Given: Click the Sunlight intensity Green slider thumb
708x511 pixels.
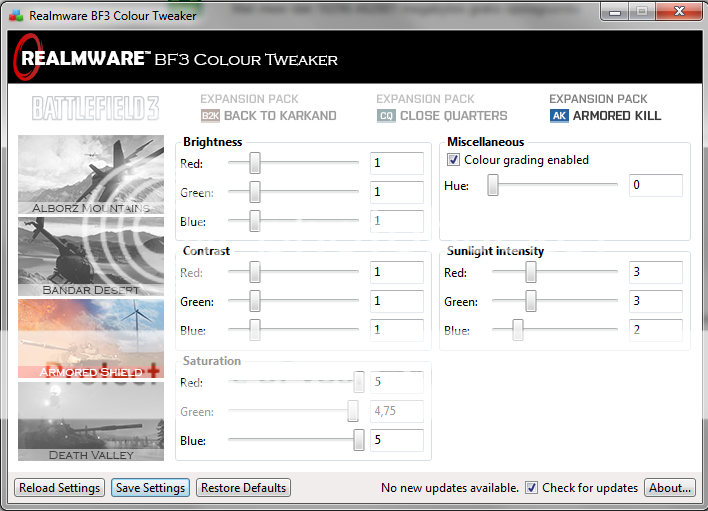Looking at the screenshot, I should tap(531, 301).
